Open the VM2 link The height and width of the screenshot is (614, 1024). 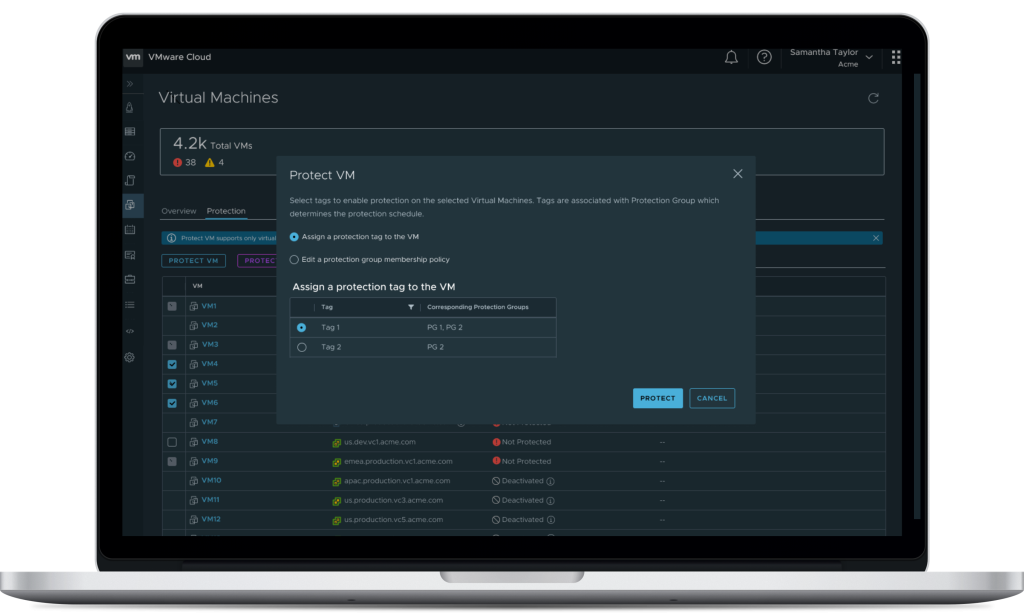coord(210,325)
